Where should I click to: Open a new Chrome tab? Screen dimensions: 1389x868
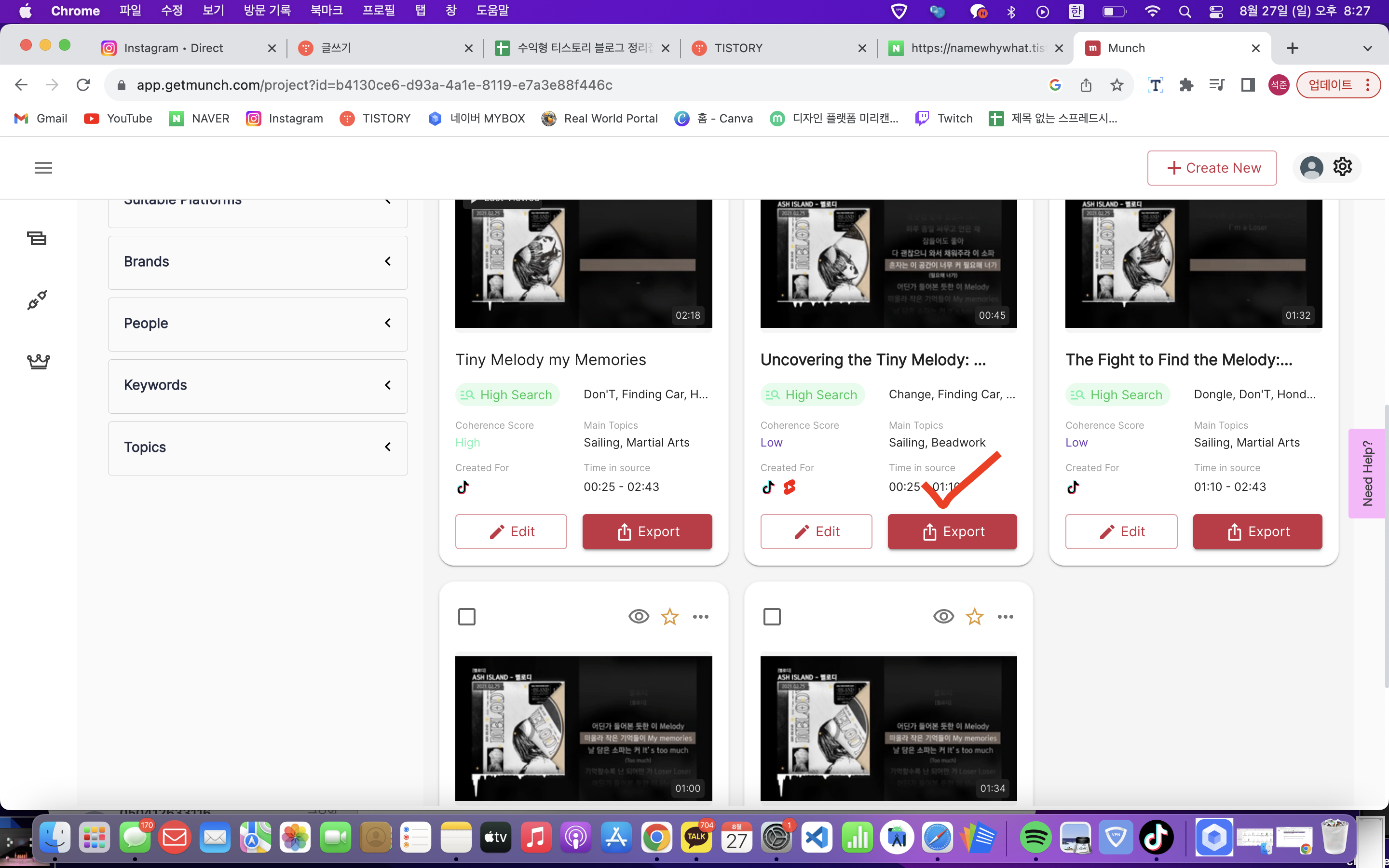click(1292, 48)
